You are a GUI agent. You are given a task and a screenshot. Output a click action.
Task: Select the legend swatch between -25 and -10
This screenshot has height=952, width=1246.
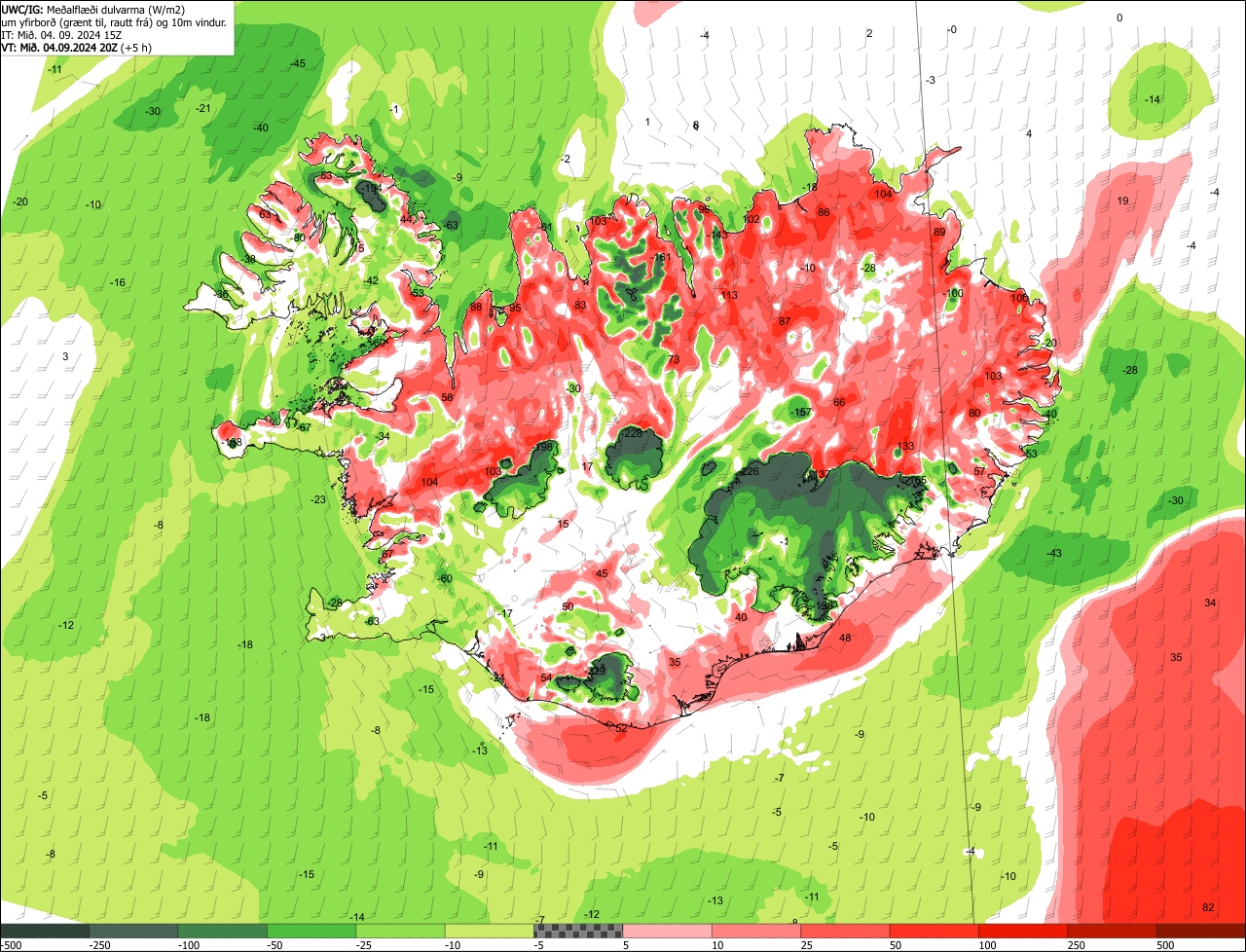pos(400,931)
